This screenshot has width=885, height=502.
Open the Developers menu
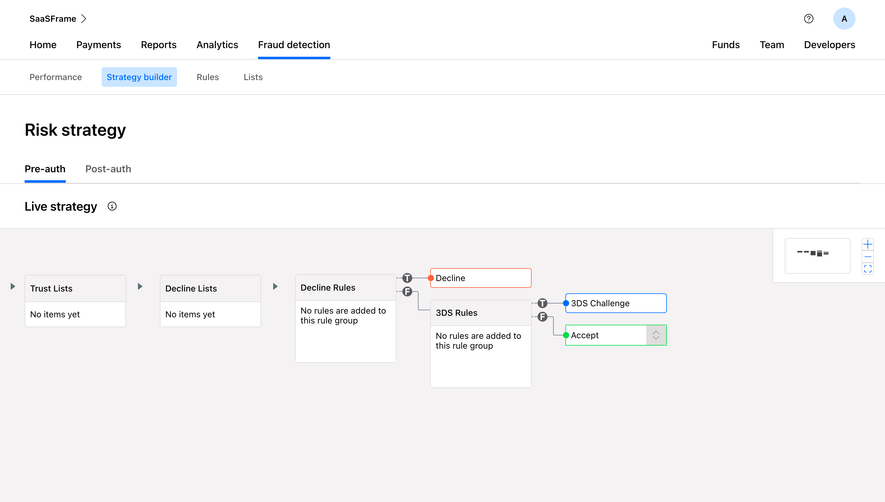click(x=830, y=45)
